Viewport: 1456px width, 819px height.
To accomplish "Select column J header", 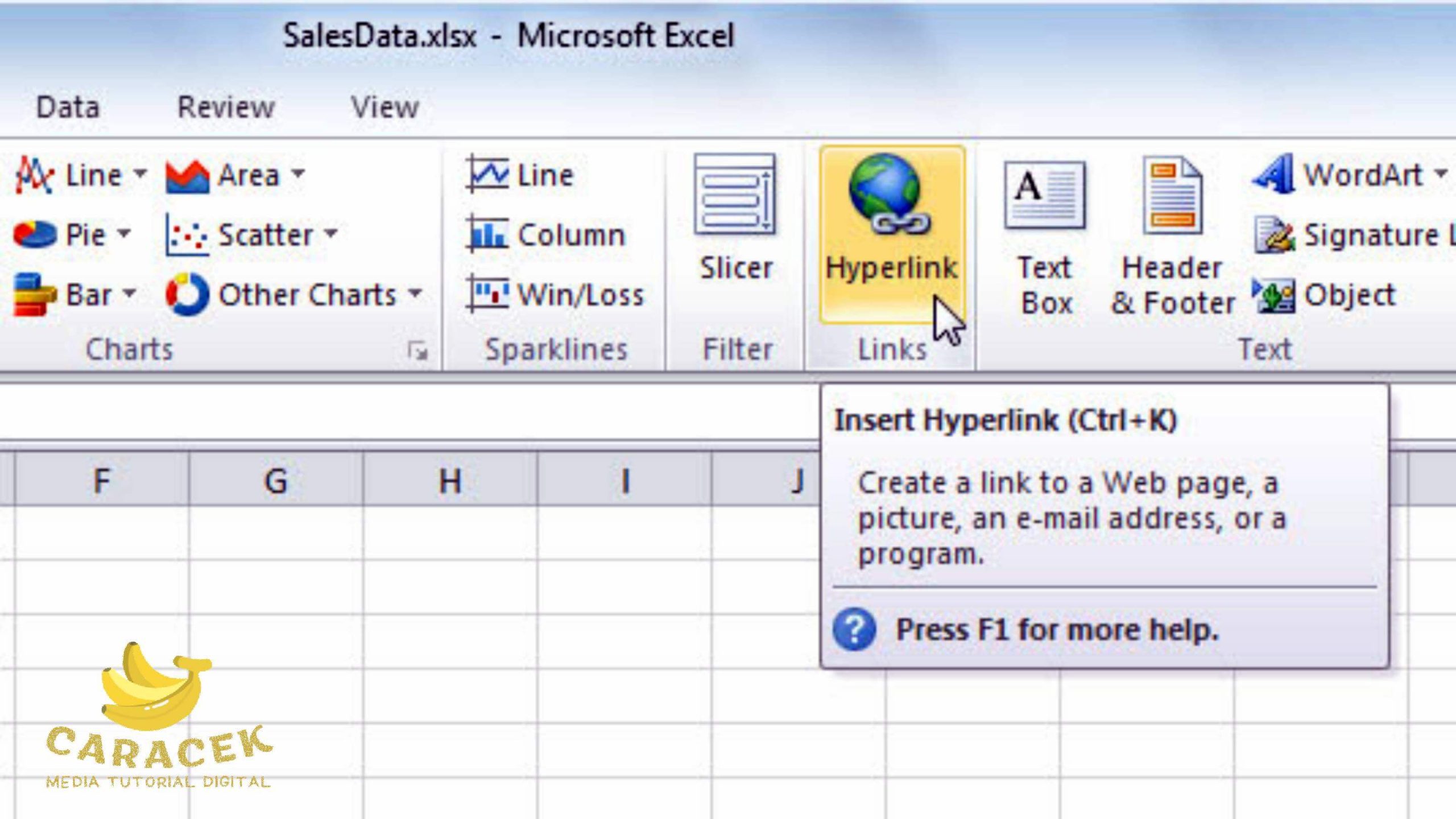I will (x=766, y=479).
